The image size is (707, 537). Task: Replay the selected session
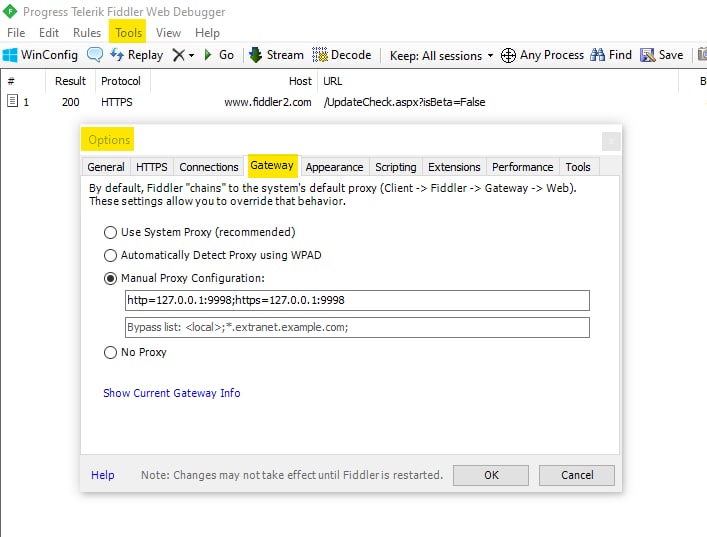(137, 55)
